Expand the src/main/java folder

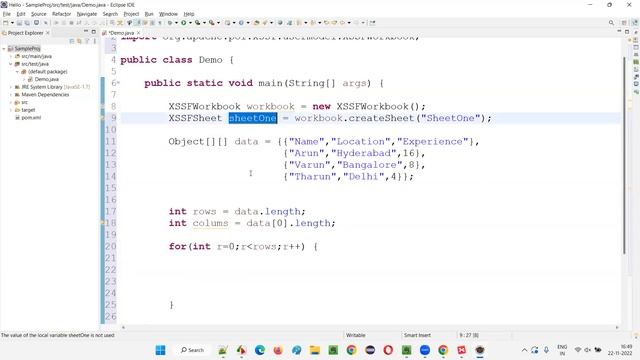[x=11, y=56]
